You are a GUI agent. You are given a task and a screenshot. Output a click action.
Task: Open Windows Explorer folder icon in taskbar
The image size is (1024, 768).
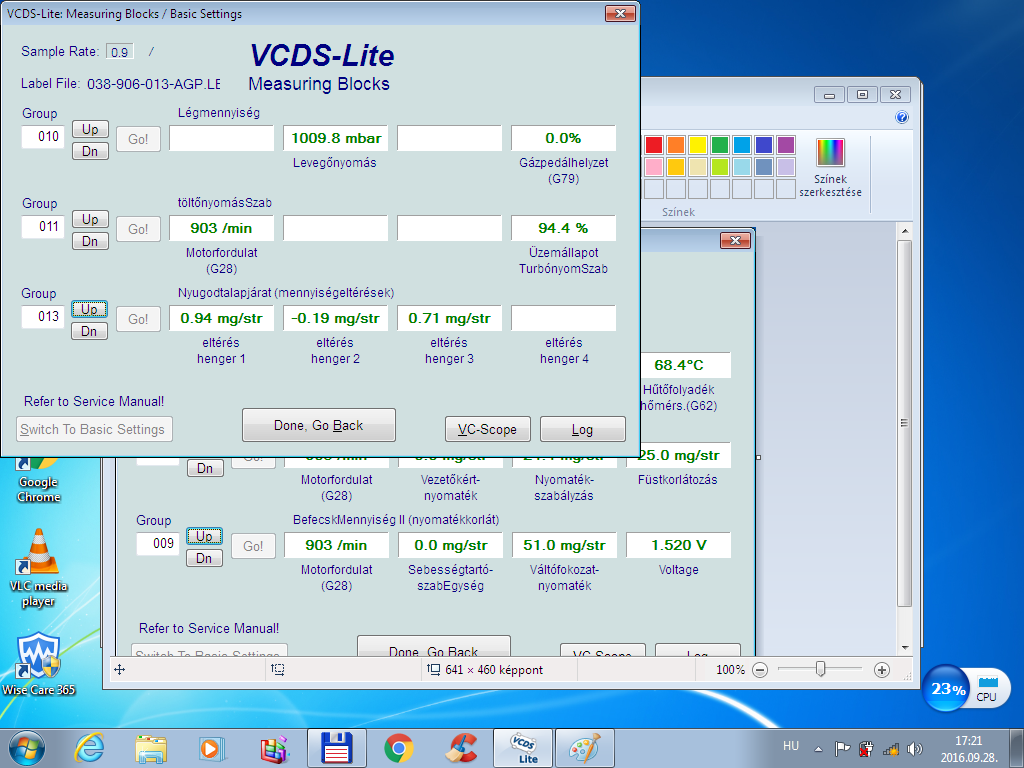151,748
